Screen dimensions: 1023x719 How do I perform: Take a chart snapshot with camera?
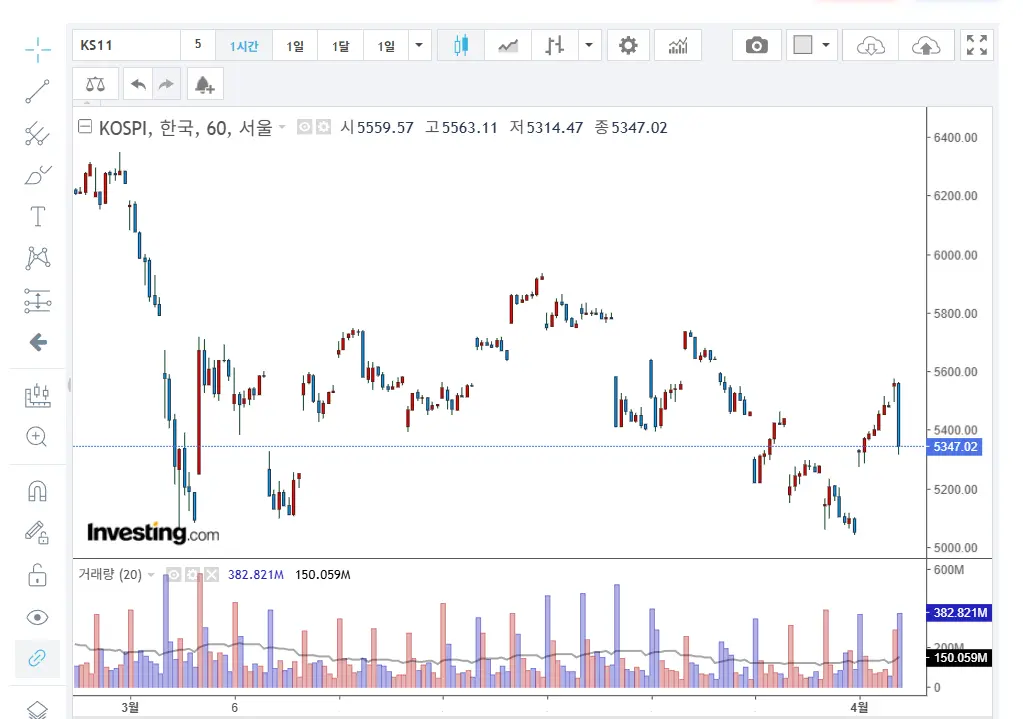757,45
